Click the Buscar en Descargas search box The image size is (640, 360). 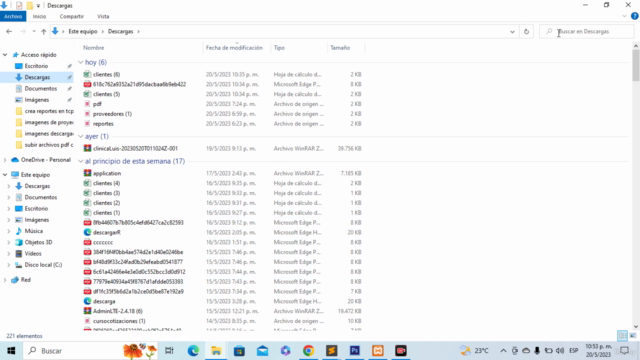[587, 31]
